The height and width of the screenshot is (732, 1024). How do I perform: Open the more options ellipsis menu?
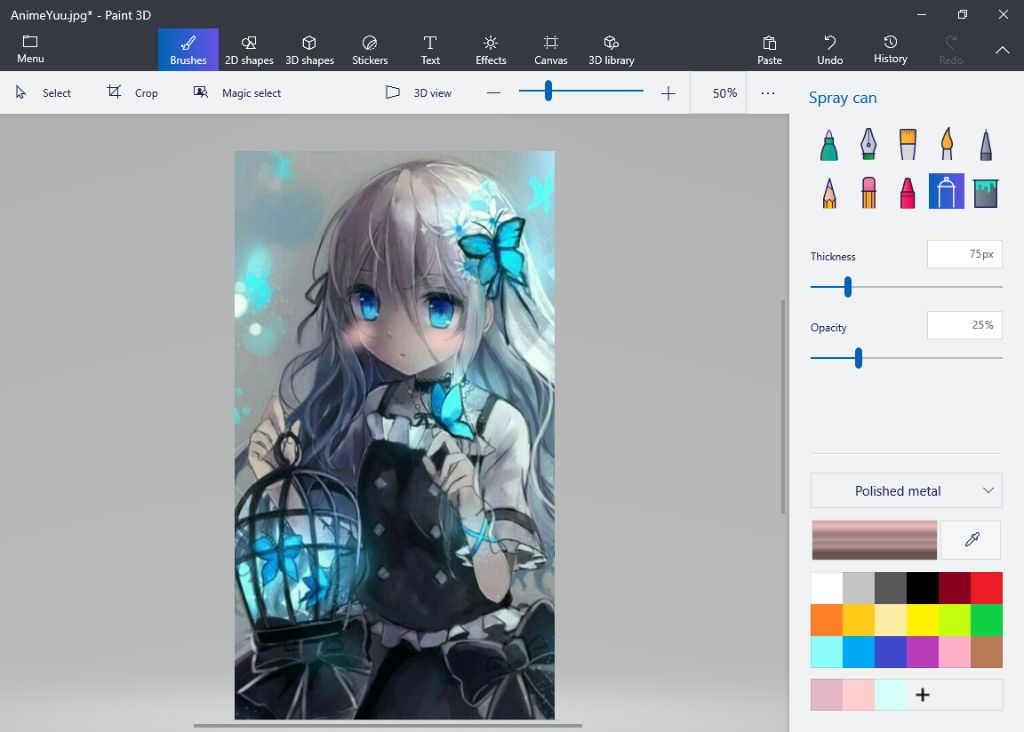pos(768,93)
